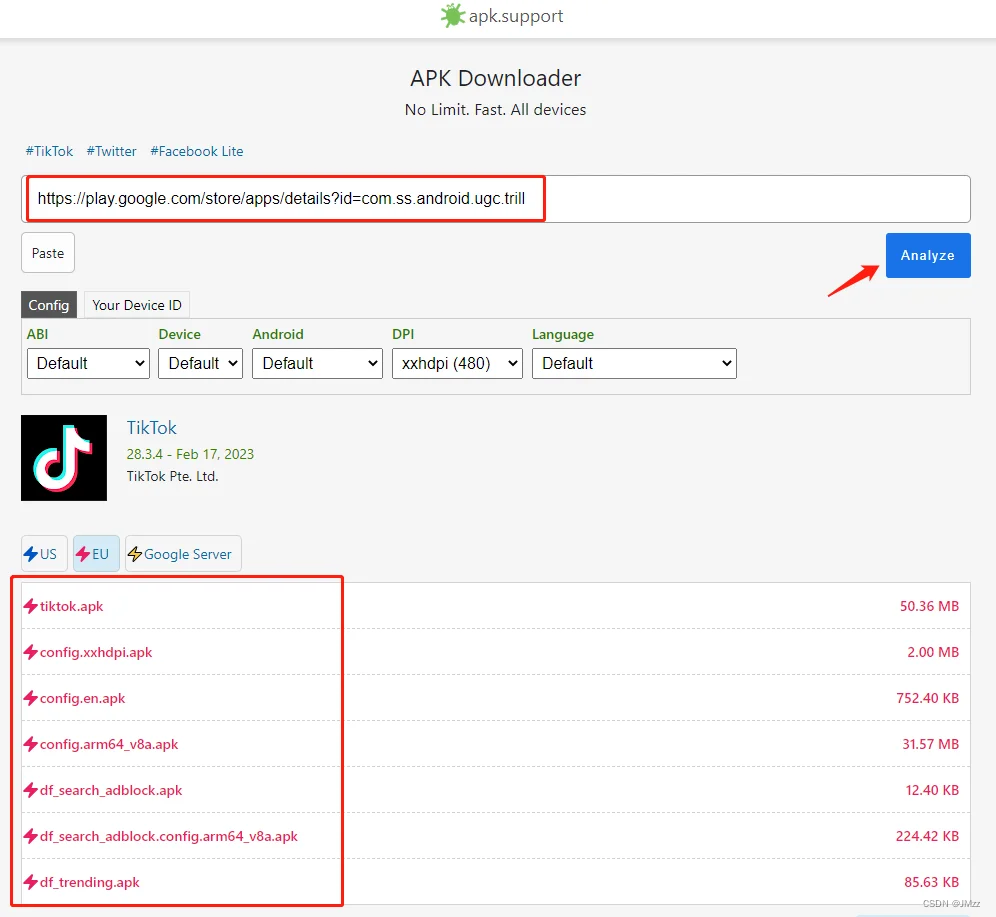
Task: Click the lightning icon beside df_search_adblock.apk
Action: click(30, 791)
